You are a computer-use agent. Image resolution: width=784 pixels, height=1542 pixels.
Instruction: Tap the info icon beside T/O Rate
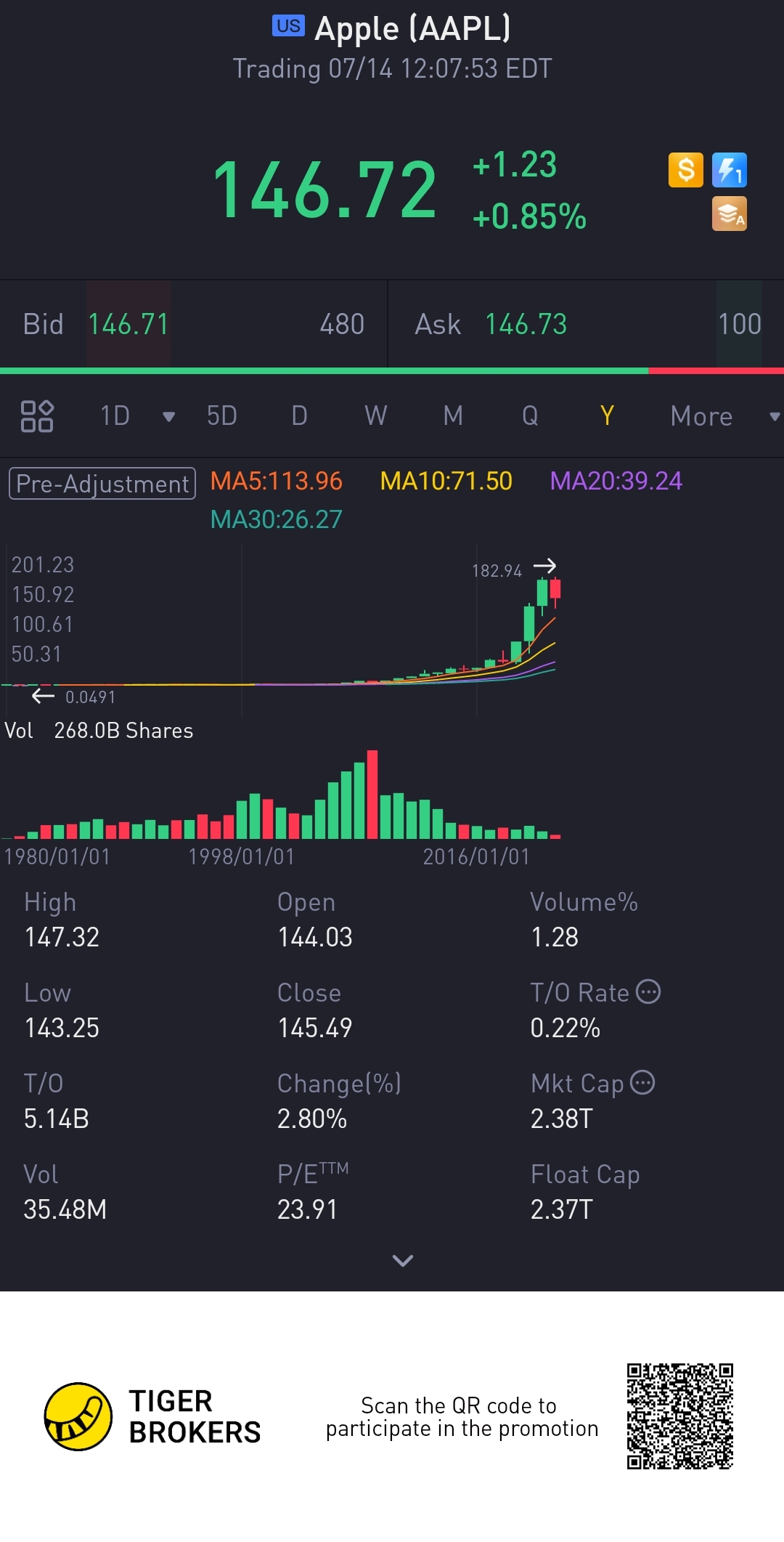[x=648, y=991]
